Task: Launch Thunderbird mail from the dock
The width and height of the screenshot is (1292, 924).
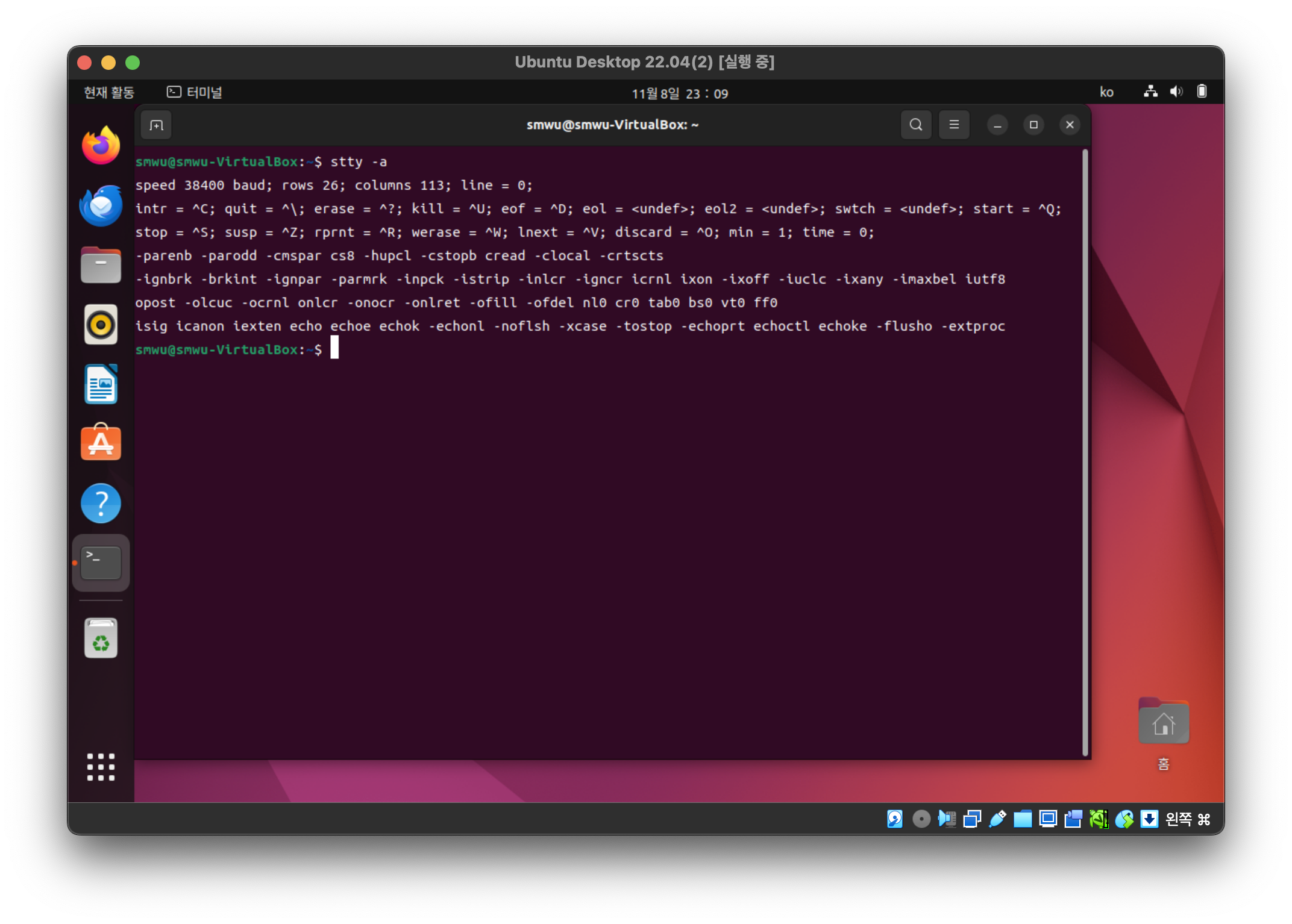Action: [x=101, y=205]
